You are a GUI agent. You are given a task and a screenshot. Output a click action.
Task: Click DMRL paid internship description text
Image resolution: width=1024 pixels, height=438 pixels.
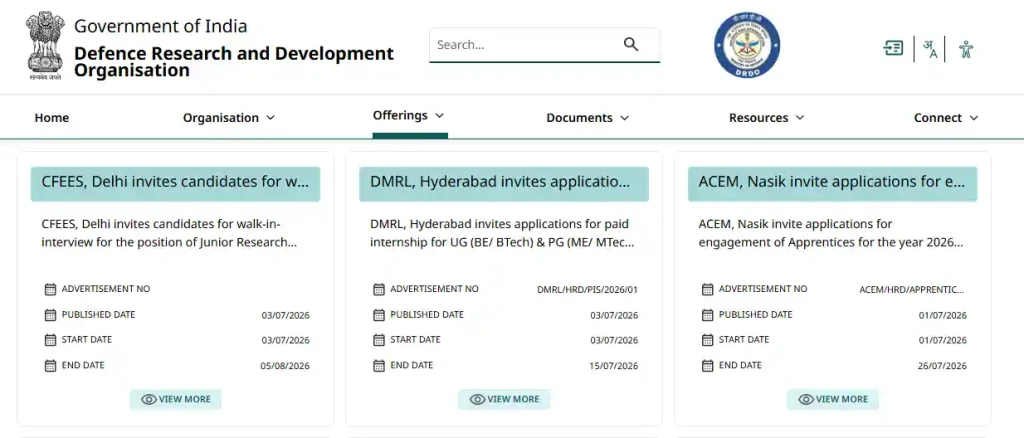(x=502, y=233)
